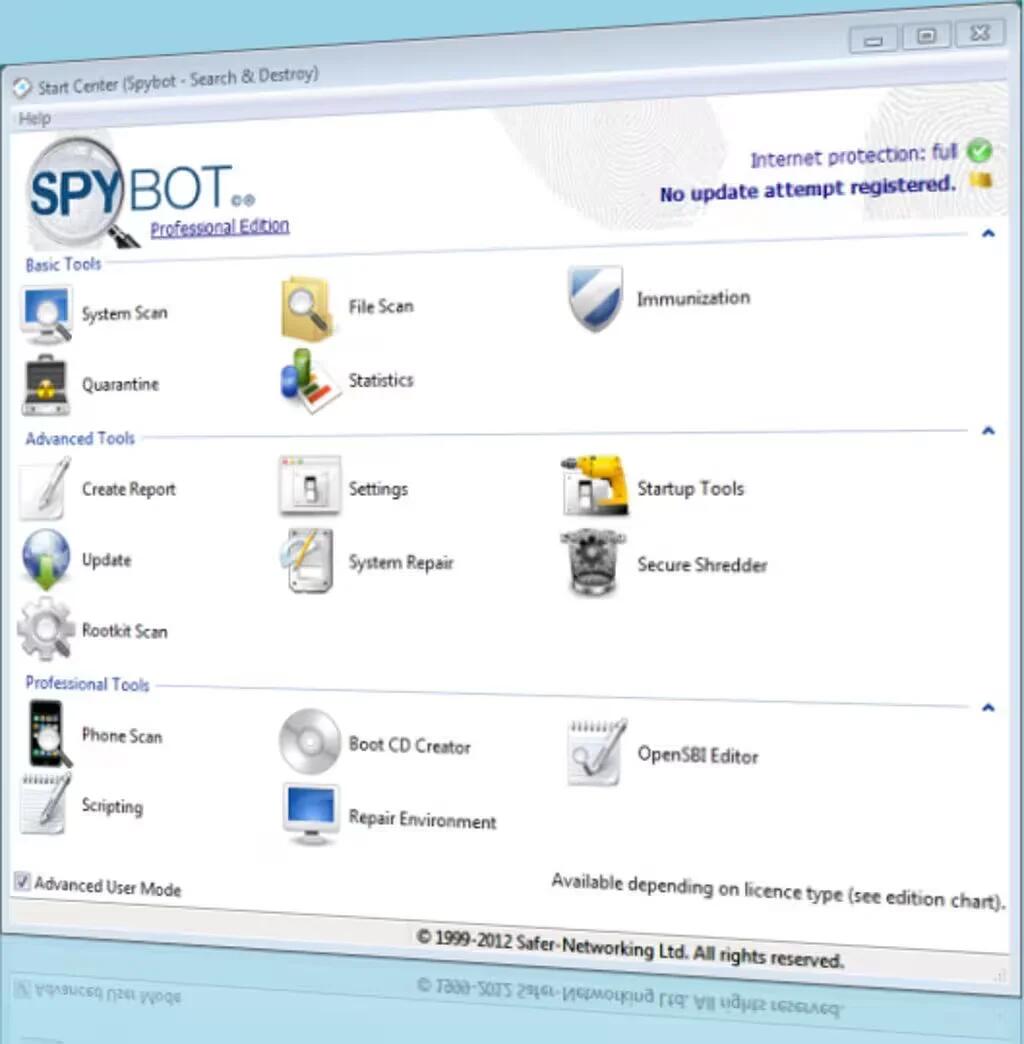Launch File Scan folder icon
This screenshot has height=1044, width=1024.
point(306,308)
